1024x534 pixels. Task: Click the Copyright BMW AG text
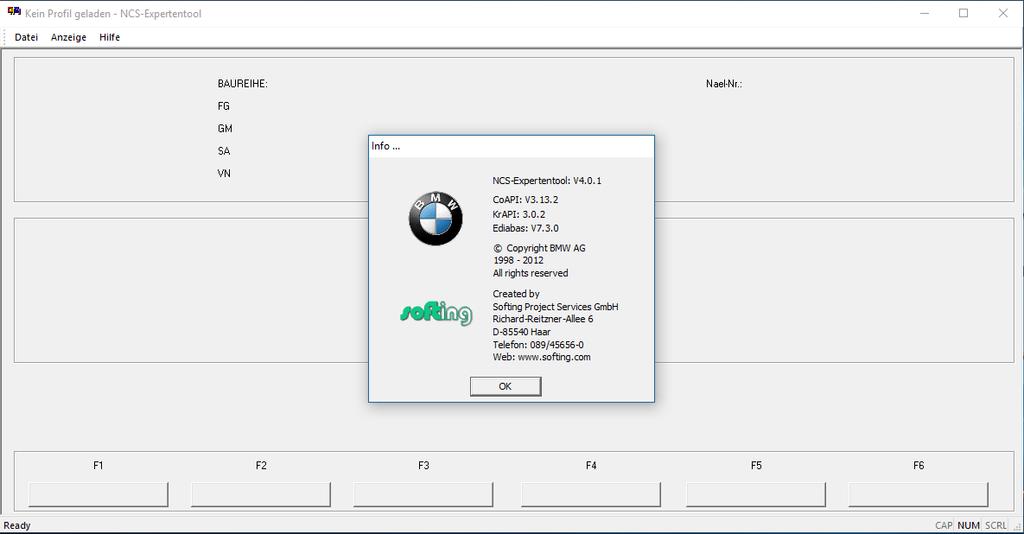[x=539, y=248]
